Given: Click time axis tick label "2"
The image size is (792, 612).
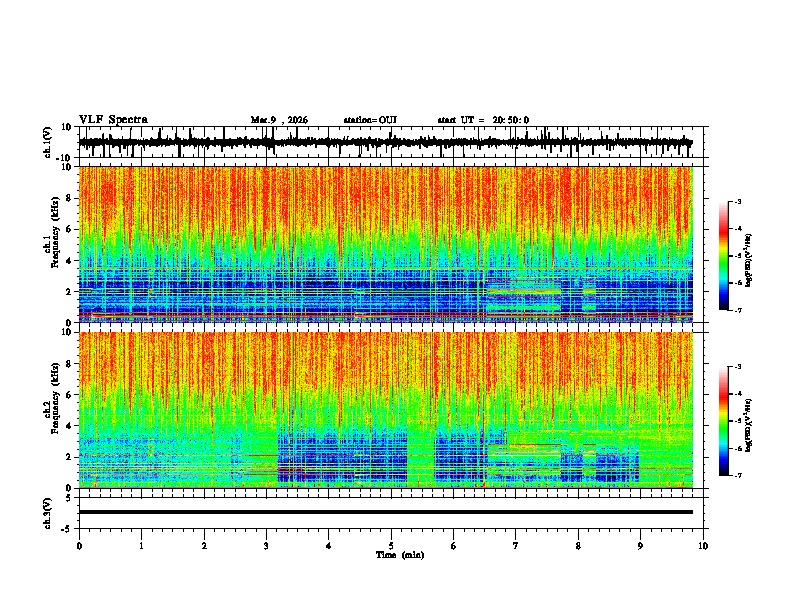Looking at the screenshot, I should tap(204, 546).
